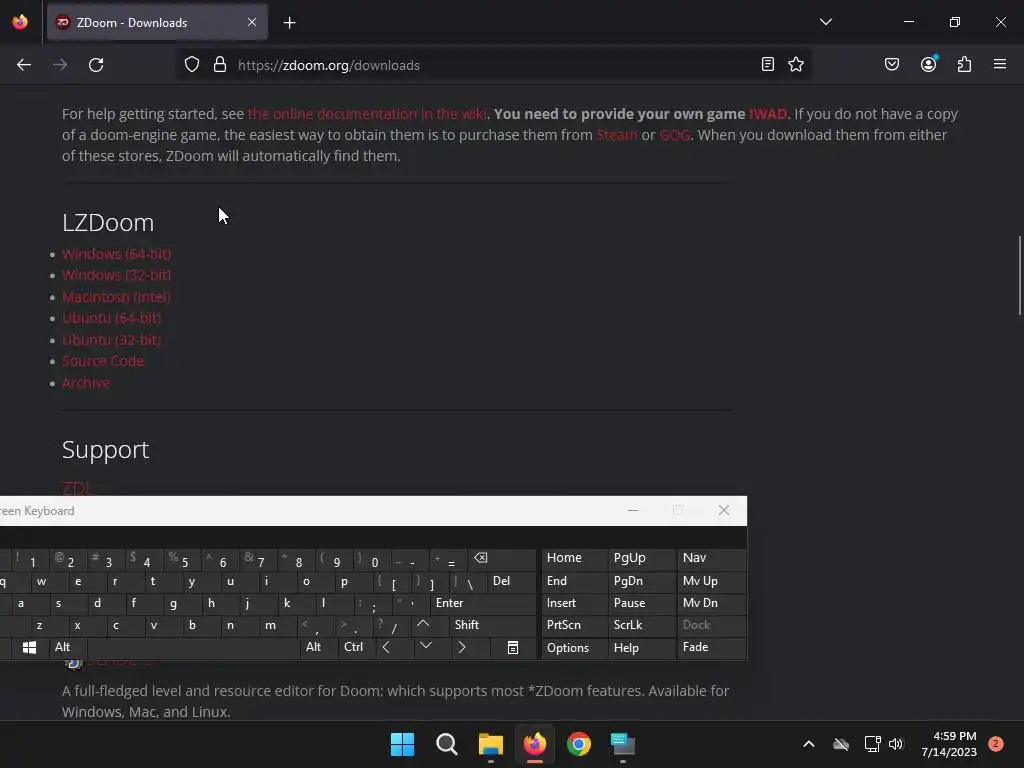Tap the PrtScn key on the On-Screen Keyboard
Viewport: 1024px width, 768px height.
click(x=575, y=625)
